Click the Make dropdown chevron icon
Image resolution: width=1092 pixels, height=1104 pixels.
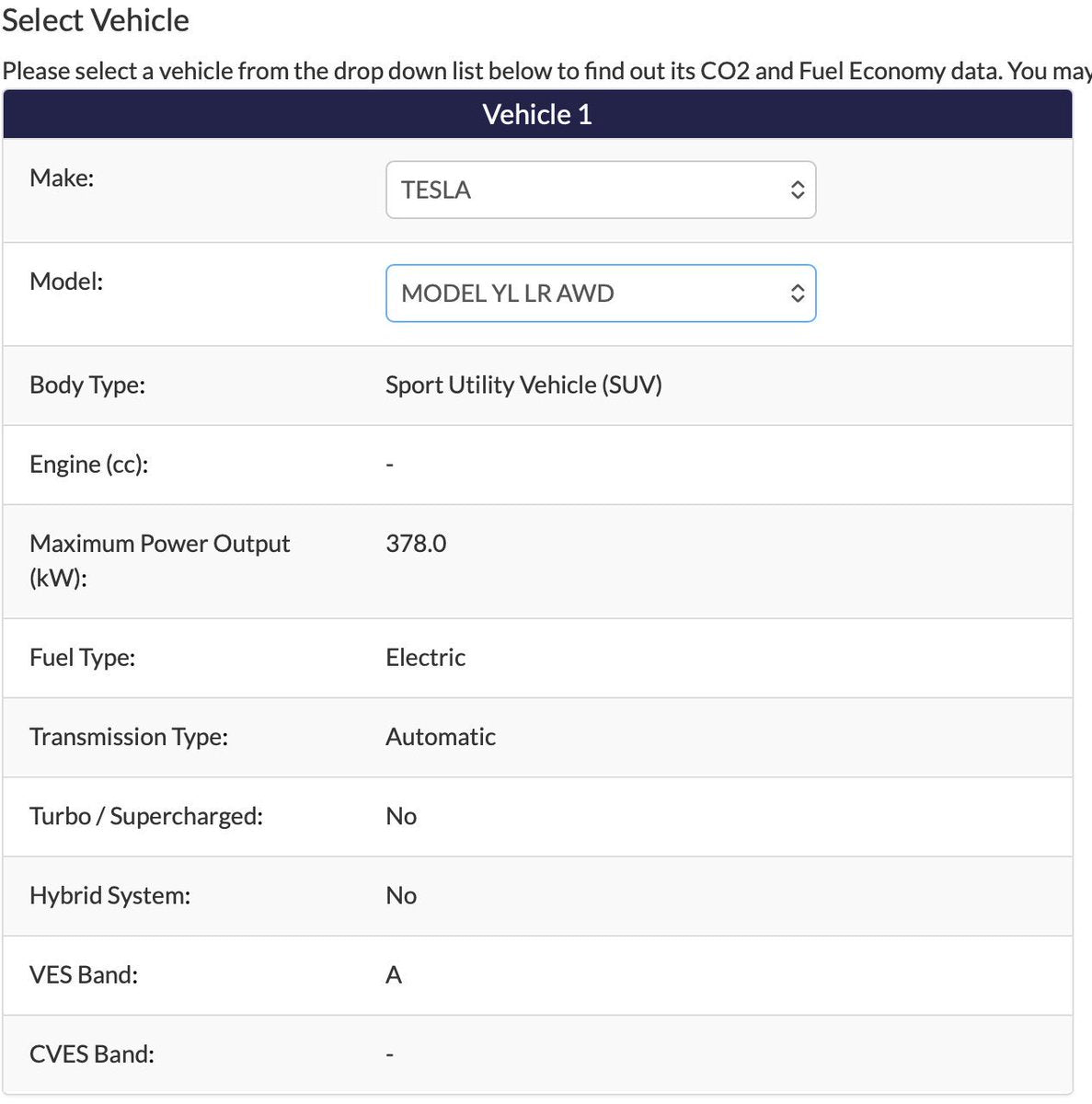click(799, 190)
